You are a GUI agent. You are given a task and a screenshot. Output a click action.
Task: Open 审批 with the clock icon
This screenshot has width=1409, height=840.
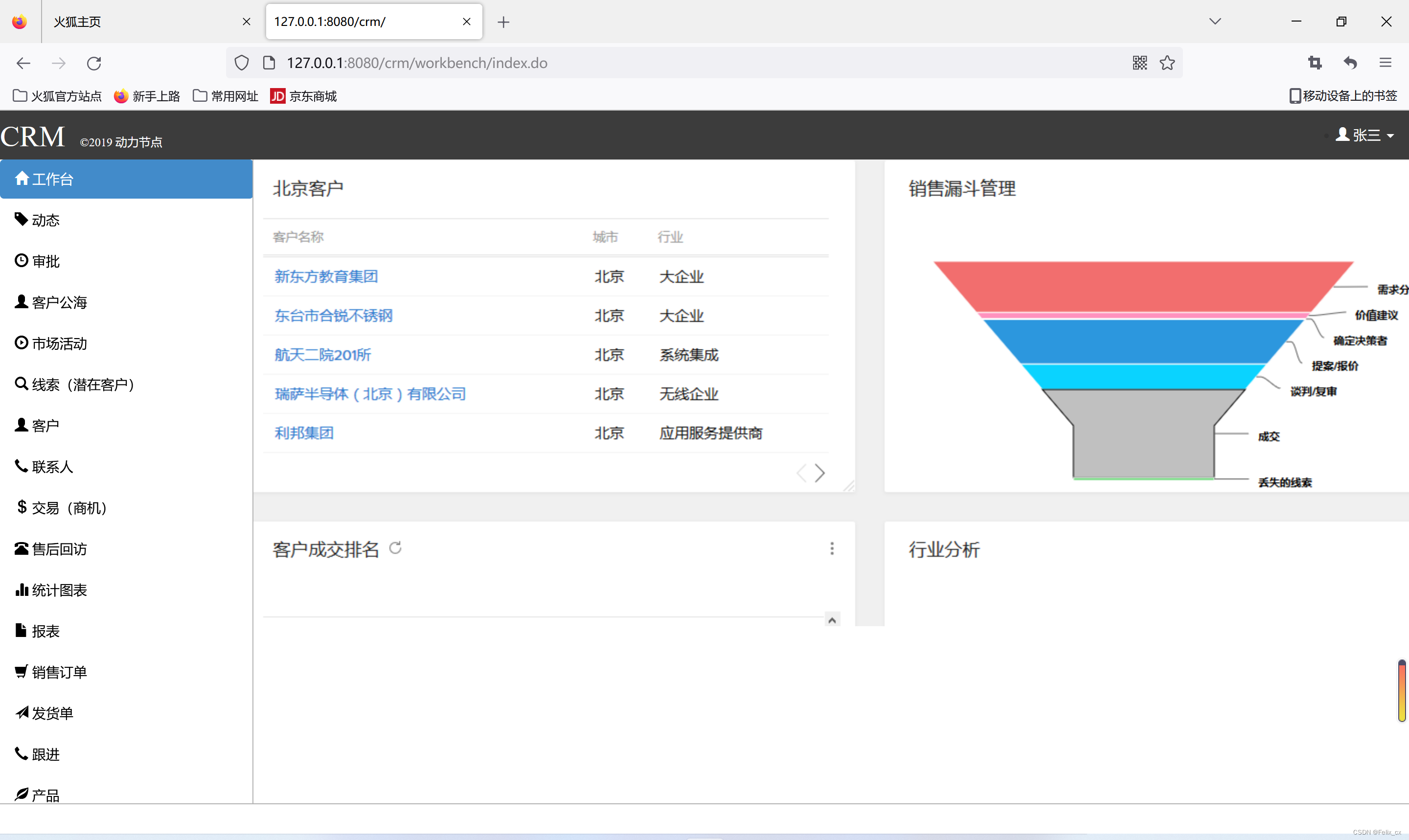tap(126, 261)
